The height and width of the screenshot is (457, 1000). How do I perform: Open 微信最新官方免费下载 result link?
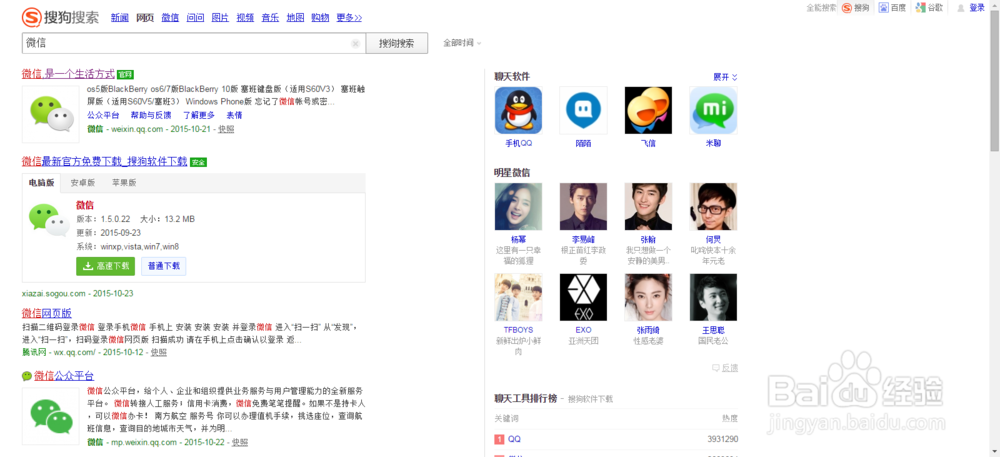[105, 162]
